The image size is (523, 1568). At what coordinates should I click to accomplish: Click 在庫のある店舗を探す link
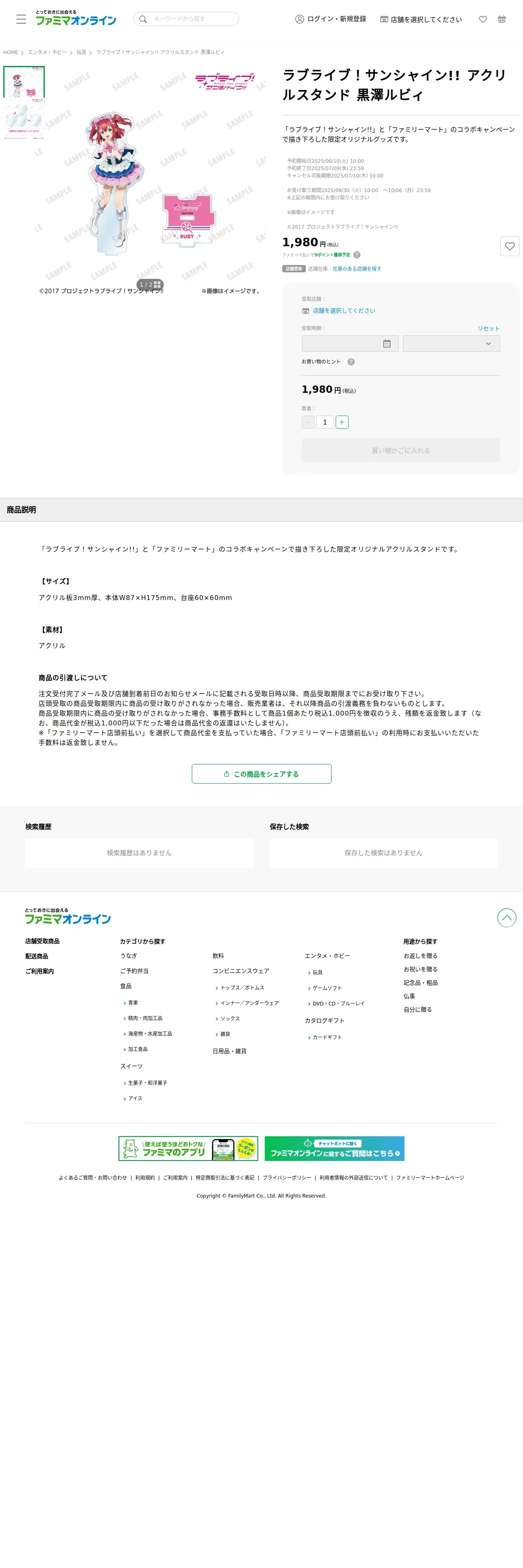(x=357, y=268)
